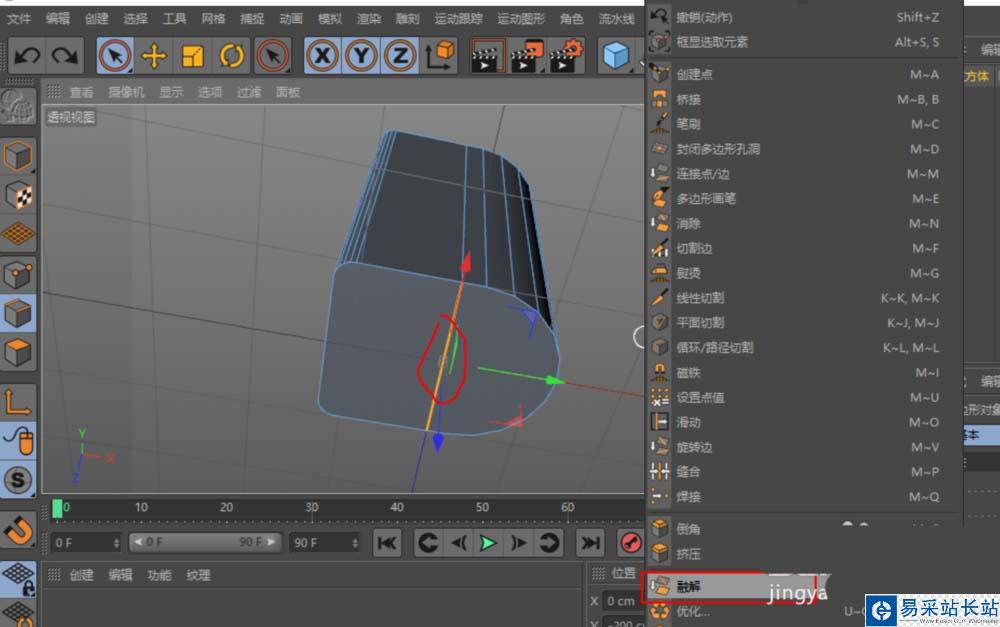1000x627 pixels.
Task: Play the animation forward
Action: pos(488,543)
